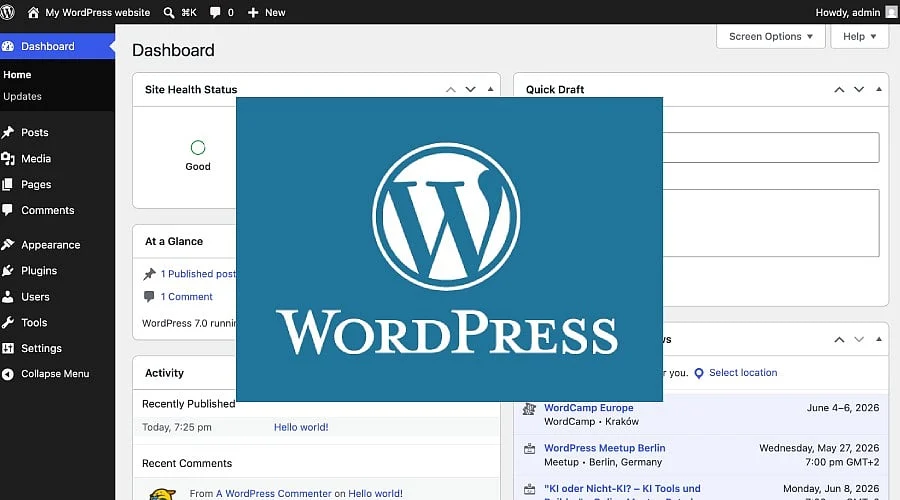Screen dimensions: 900x500
Task: Open A WordPress Commenter link
Action: pyautogui.click(x=273, y=494)
